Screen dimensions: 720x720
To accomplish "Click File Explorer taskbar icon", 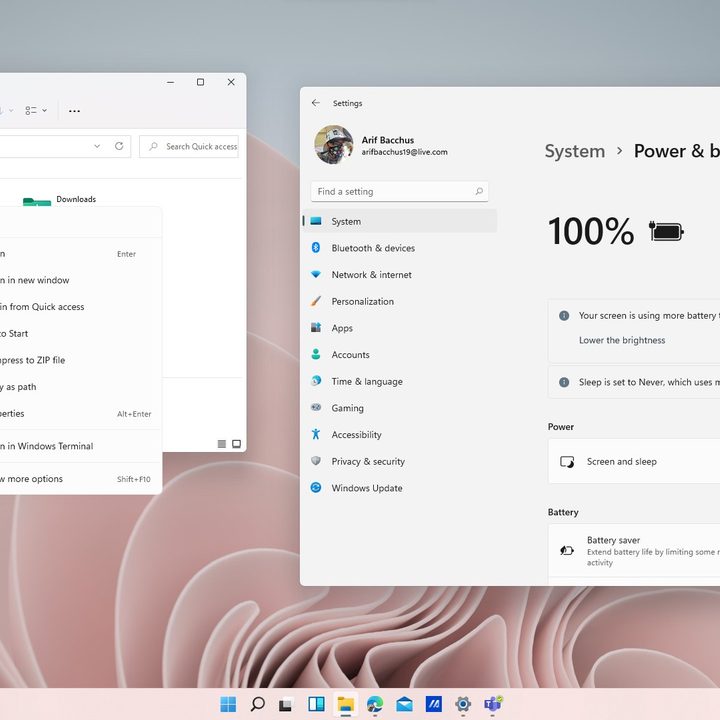I will pyautogui.click(x=345, y=704).
